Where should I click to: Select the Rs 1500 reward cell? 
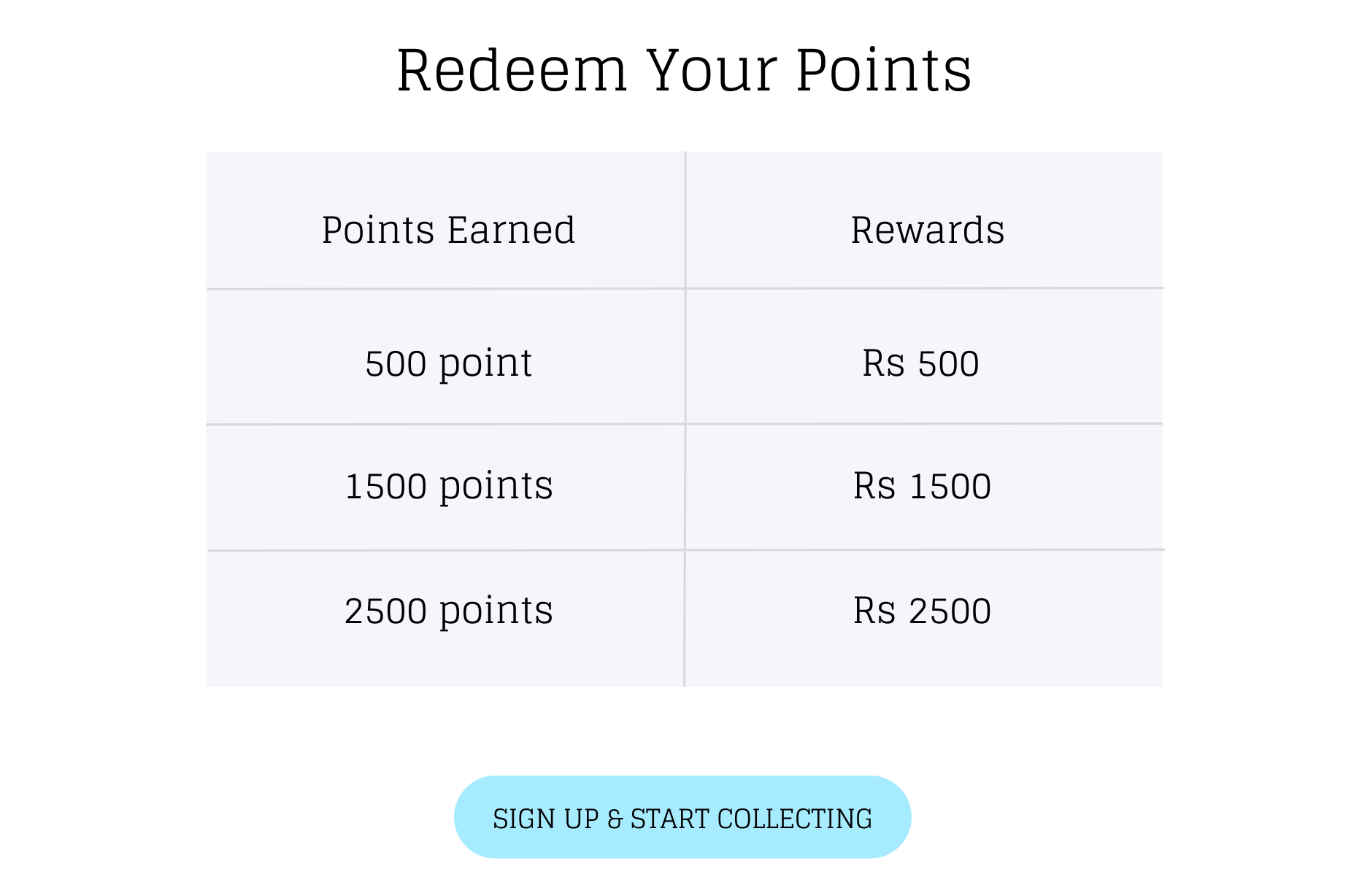(x=921, y=486)
